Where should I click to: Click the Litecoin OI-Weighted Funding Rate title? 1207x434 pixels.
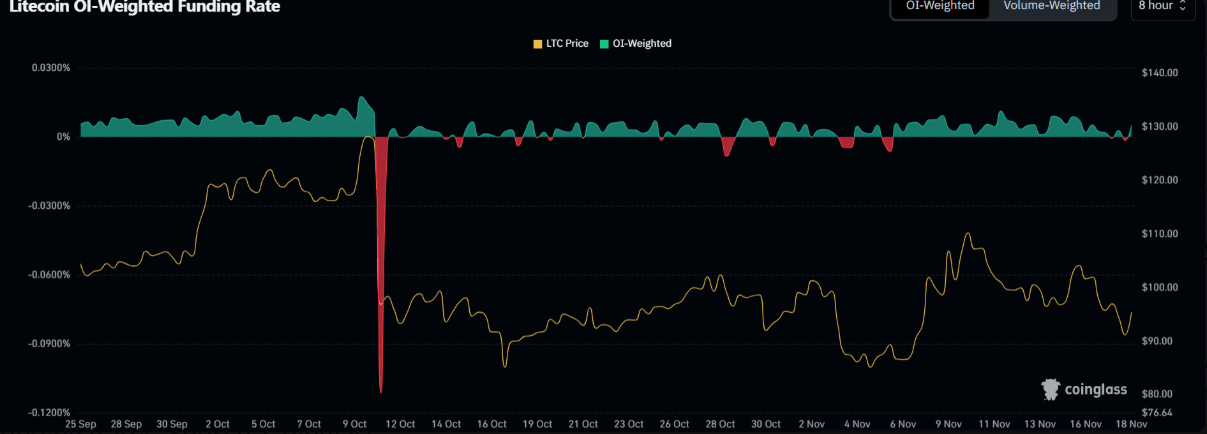[144, 7]
